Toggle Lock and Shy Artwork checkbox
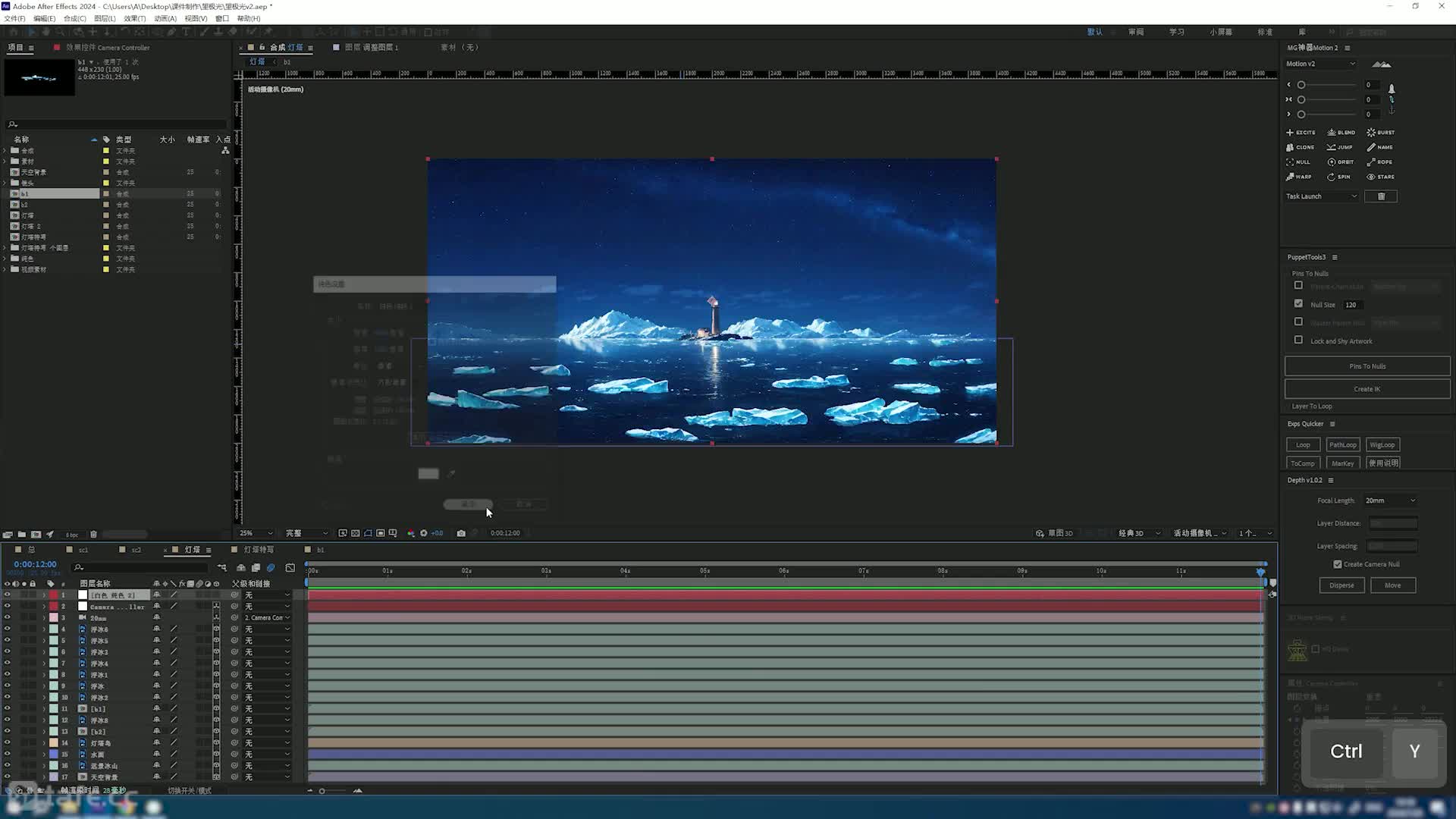The width and height of the screenshot is (1456, 819). (x=1298, y=340)
